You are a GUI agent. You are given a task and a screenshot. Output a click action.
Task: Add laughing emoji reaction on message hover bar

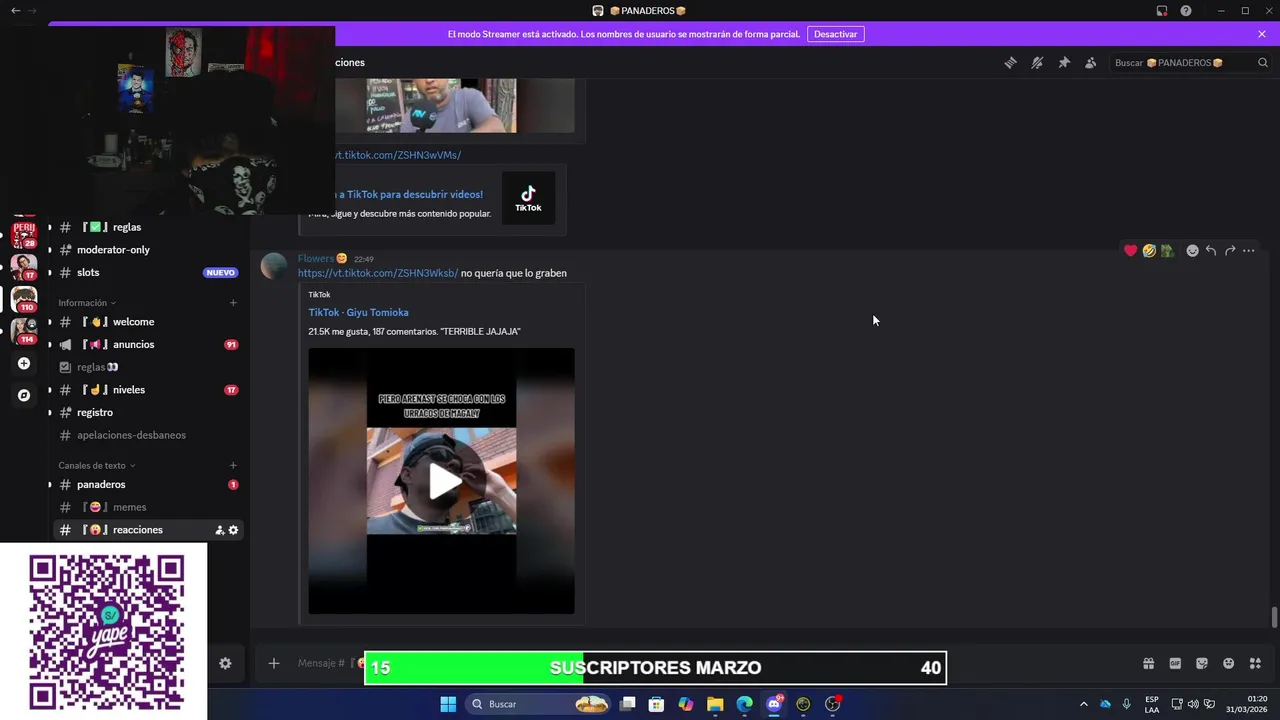1149,251
